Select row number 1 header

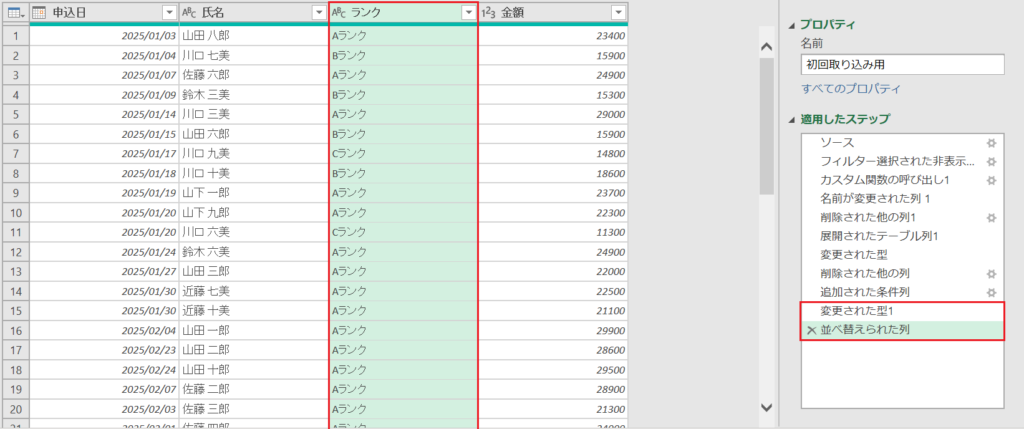click(x=16, y=36)
